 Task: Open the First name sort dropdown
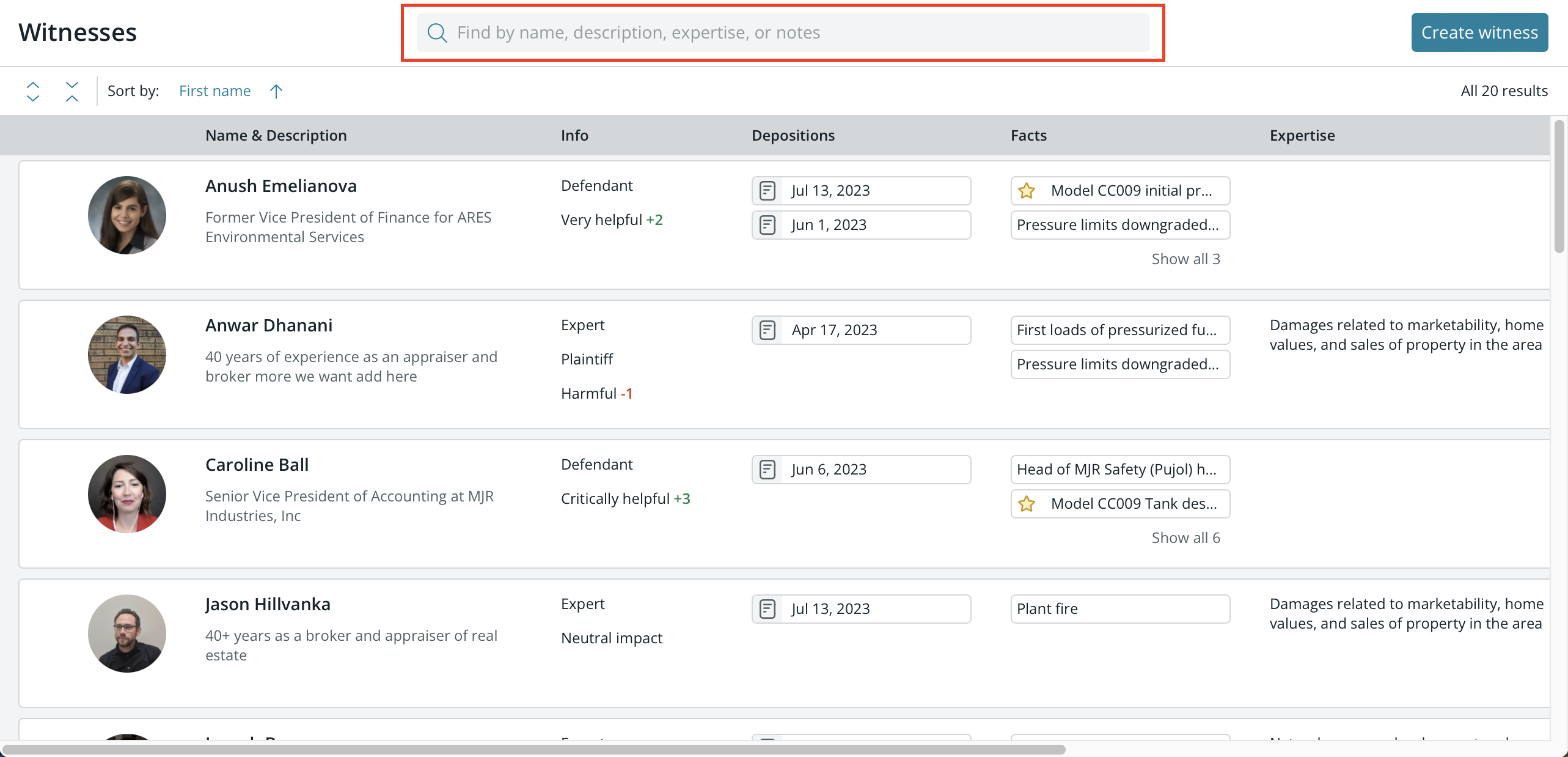(215, 91)
